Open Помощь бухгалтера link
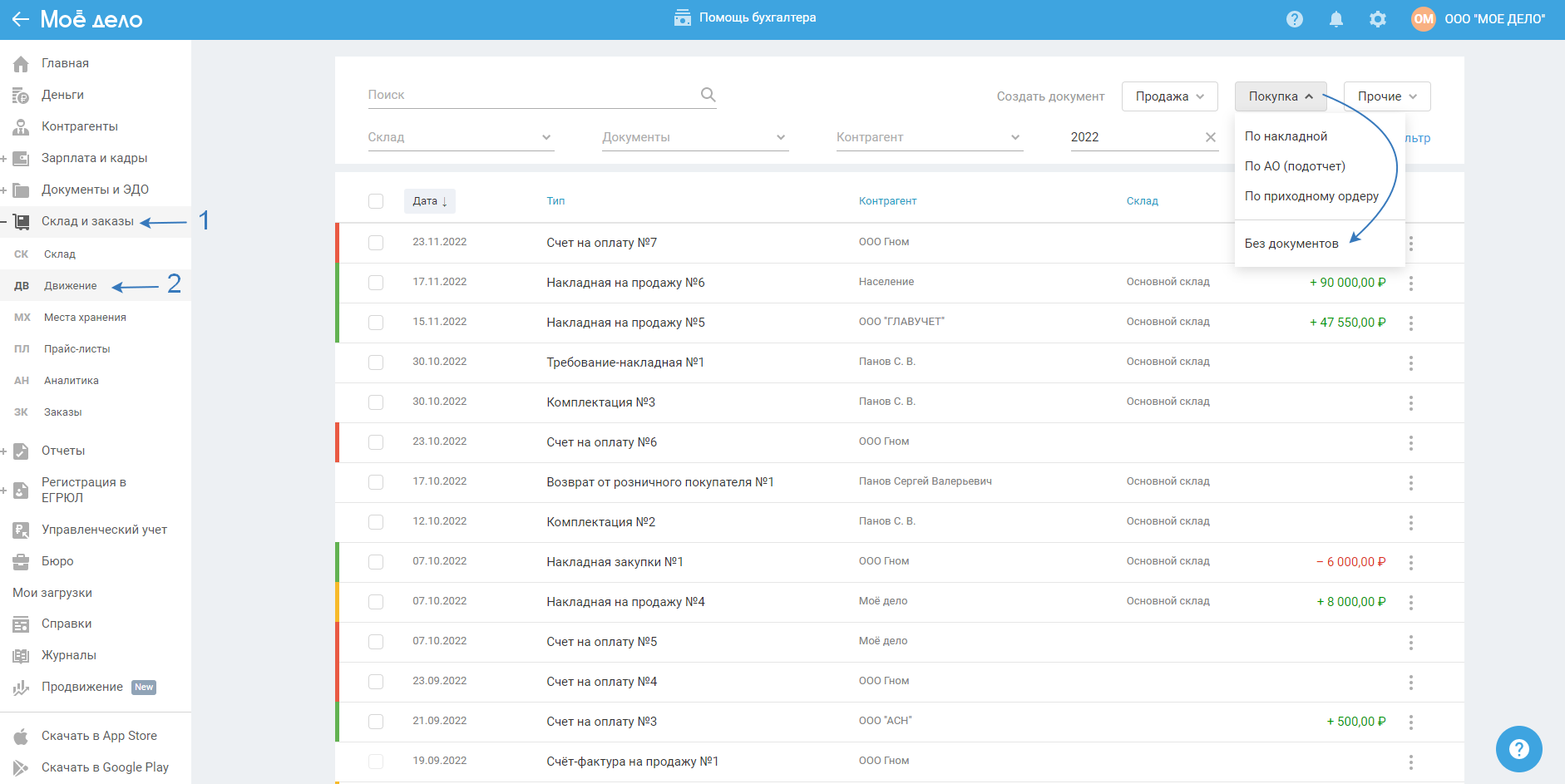 click(x=745, y=17)
